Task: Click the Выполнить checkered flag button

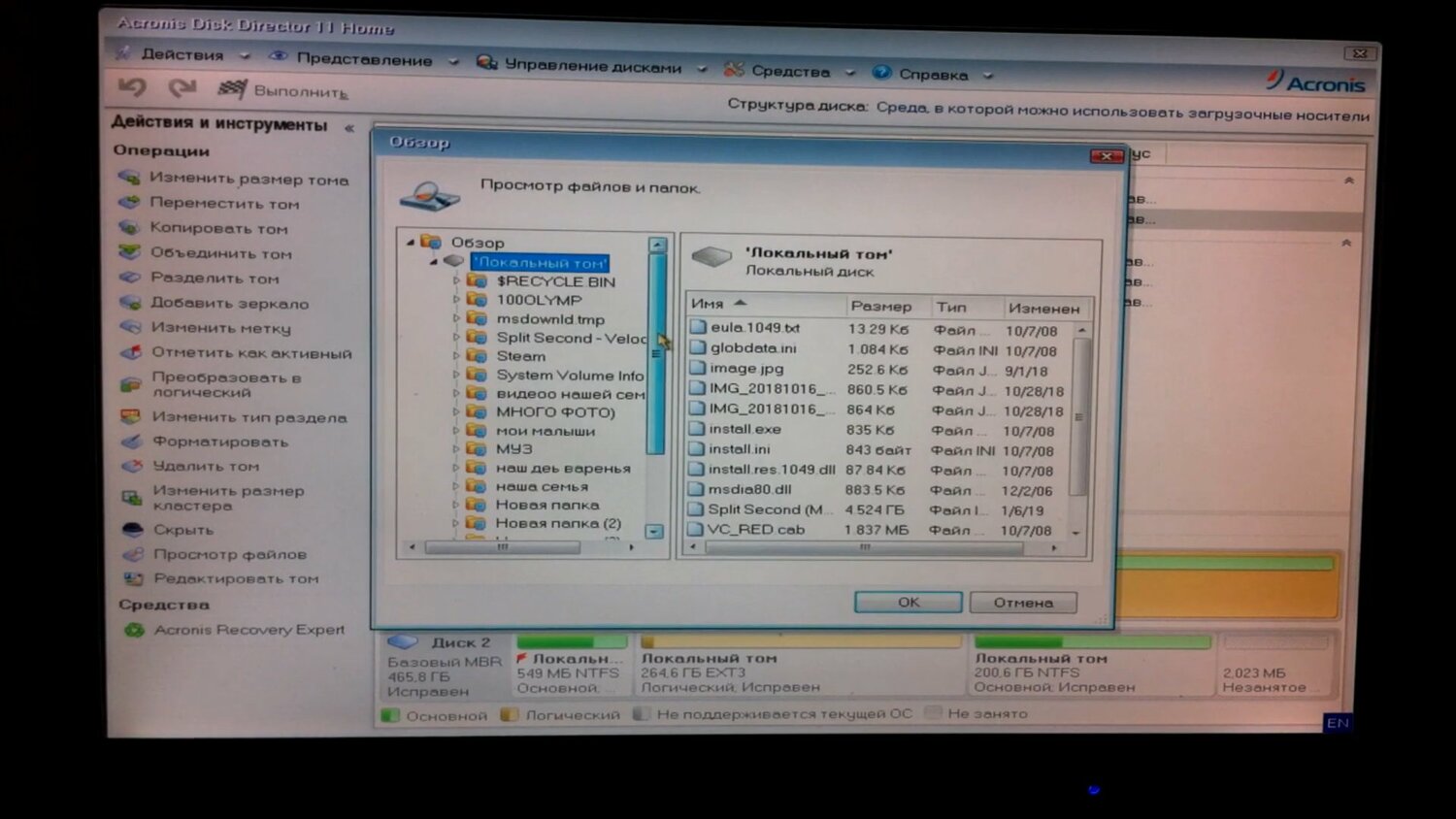Action: [282, 90]
